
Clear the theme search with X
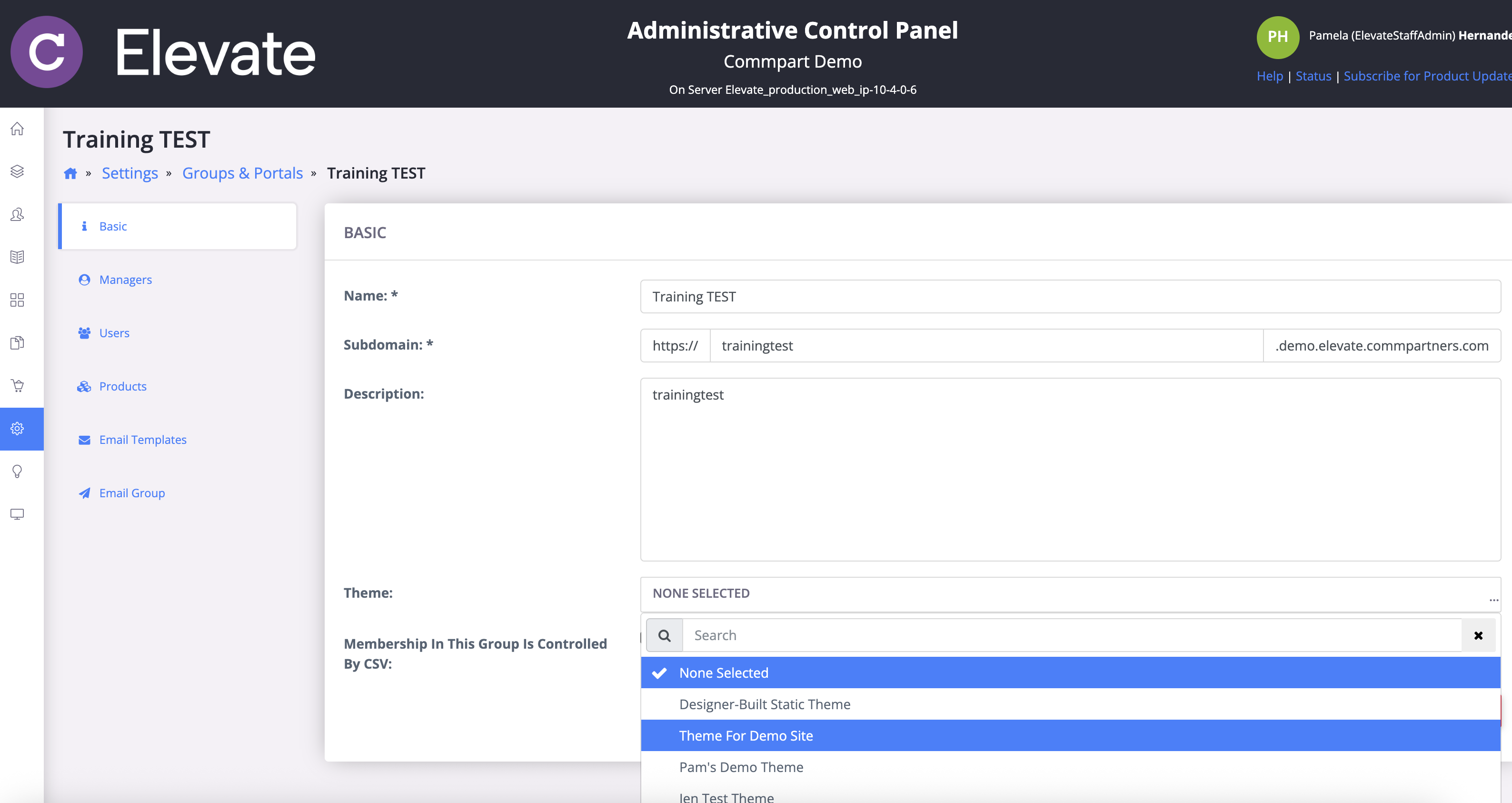click(1478, 635)
